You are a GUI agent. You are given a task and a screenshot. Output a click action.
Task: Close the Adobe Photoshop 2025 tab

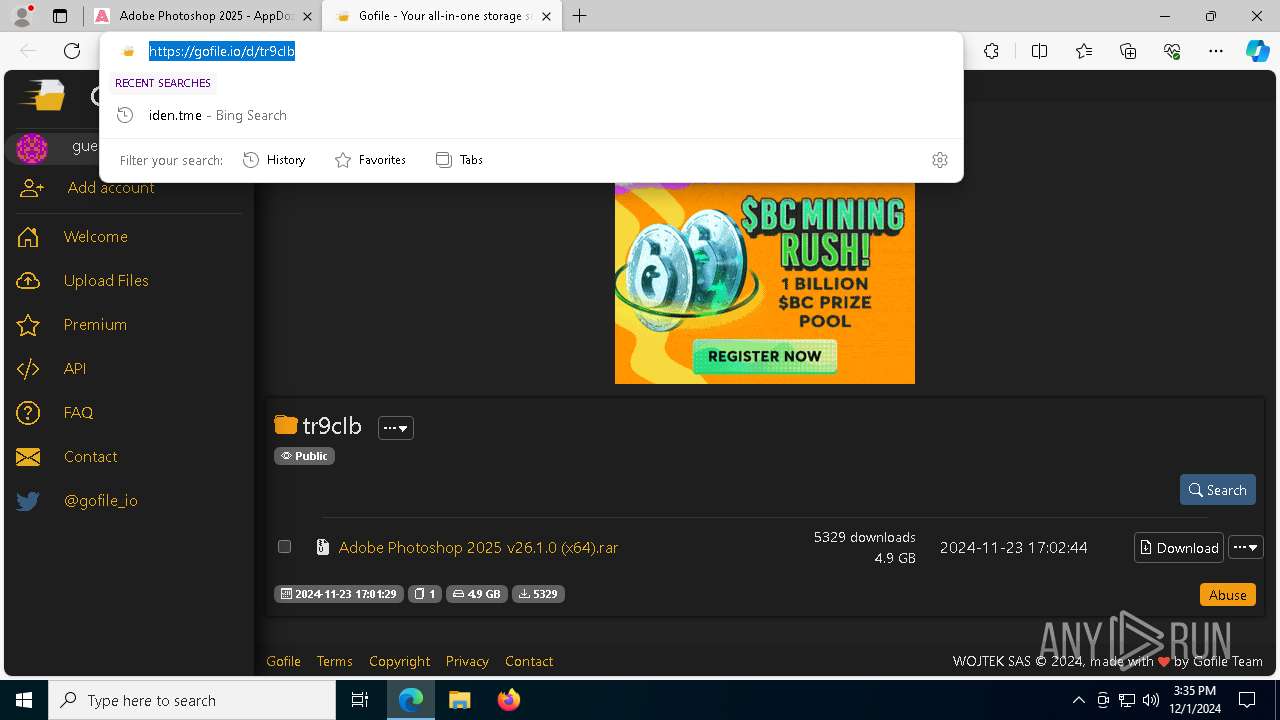pyautogui.click(x=307, y=16)
